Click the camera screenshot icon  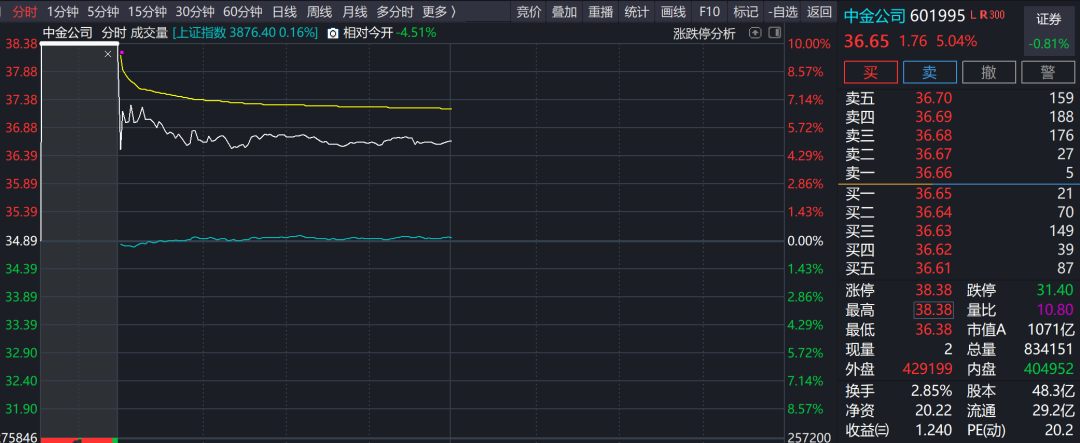[333, 33]
